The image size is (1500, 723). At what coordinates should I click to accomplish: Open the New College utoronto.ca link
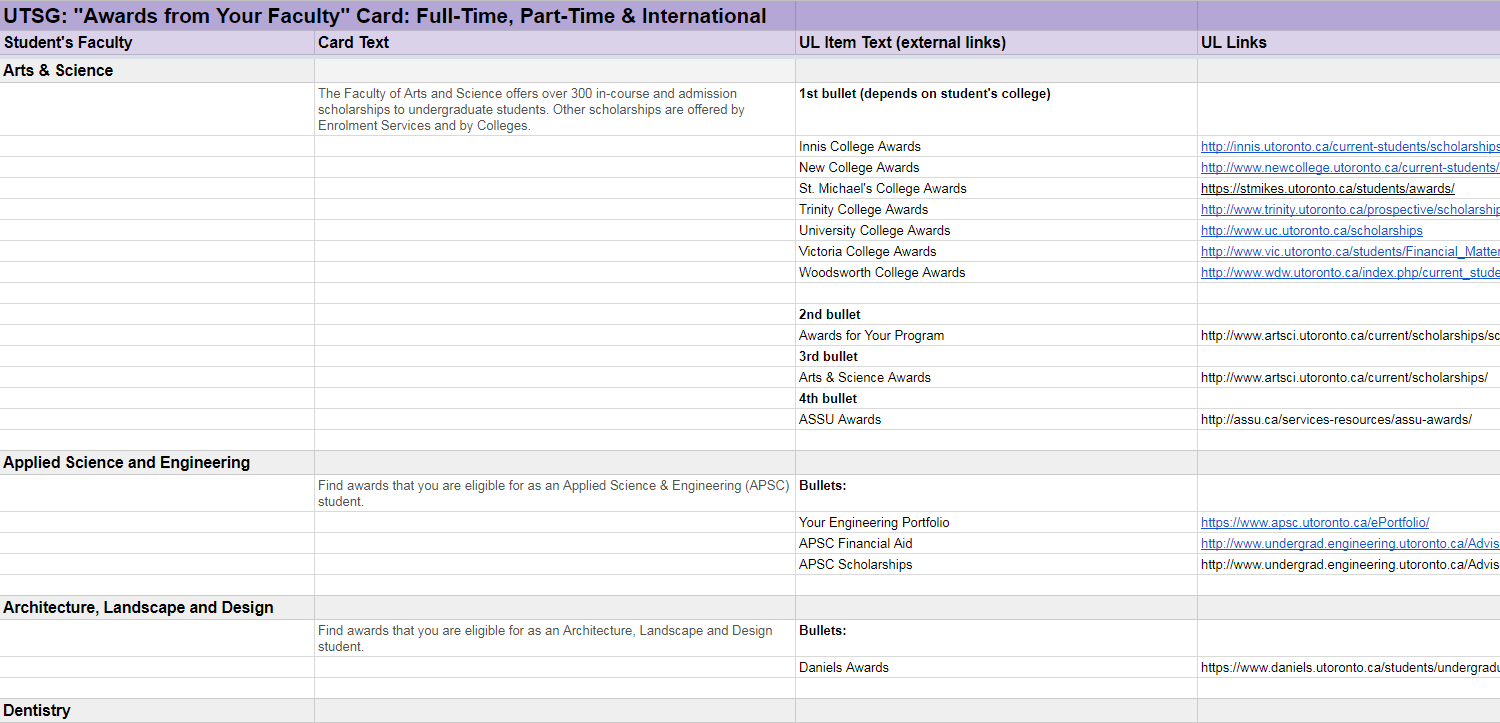pos(1349,168)
